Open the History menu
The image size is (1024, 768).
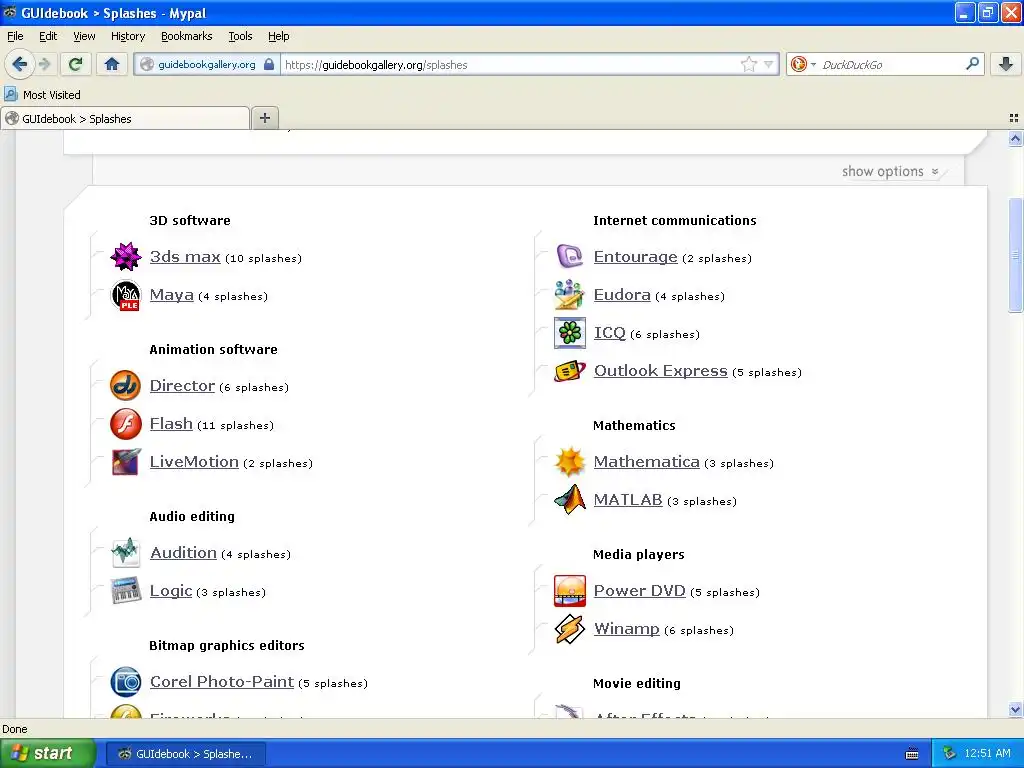[x=128, y=36]
